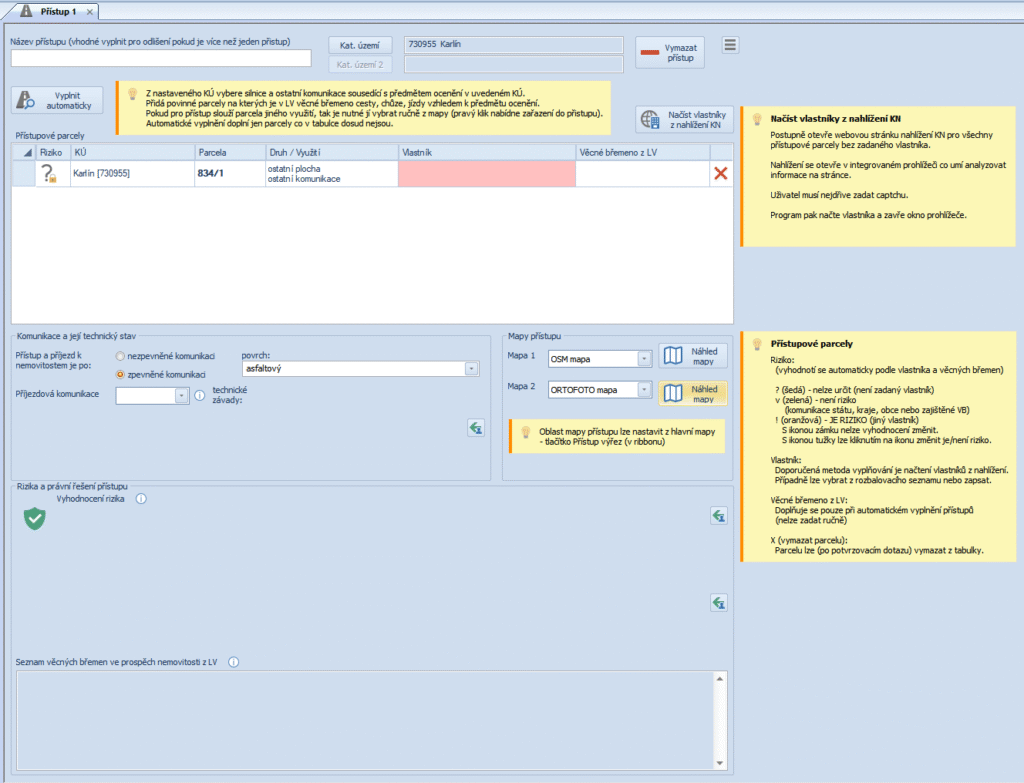Click info icon beside Vyhodnocení rizika

point(141,499)
